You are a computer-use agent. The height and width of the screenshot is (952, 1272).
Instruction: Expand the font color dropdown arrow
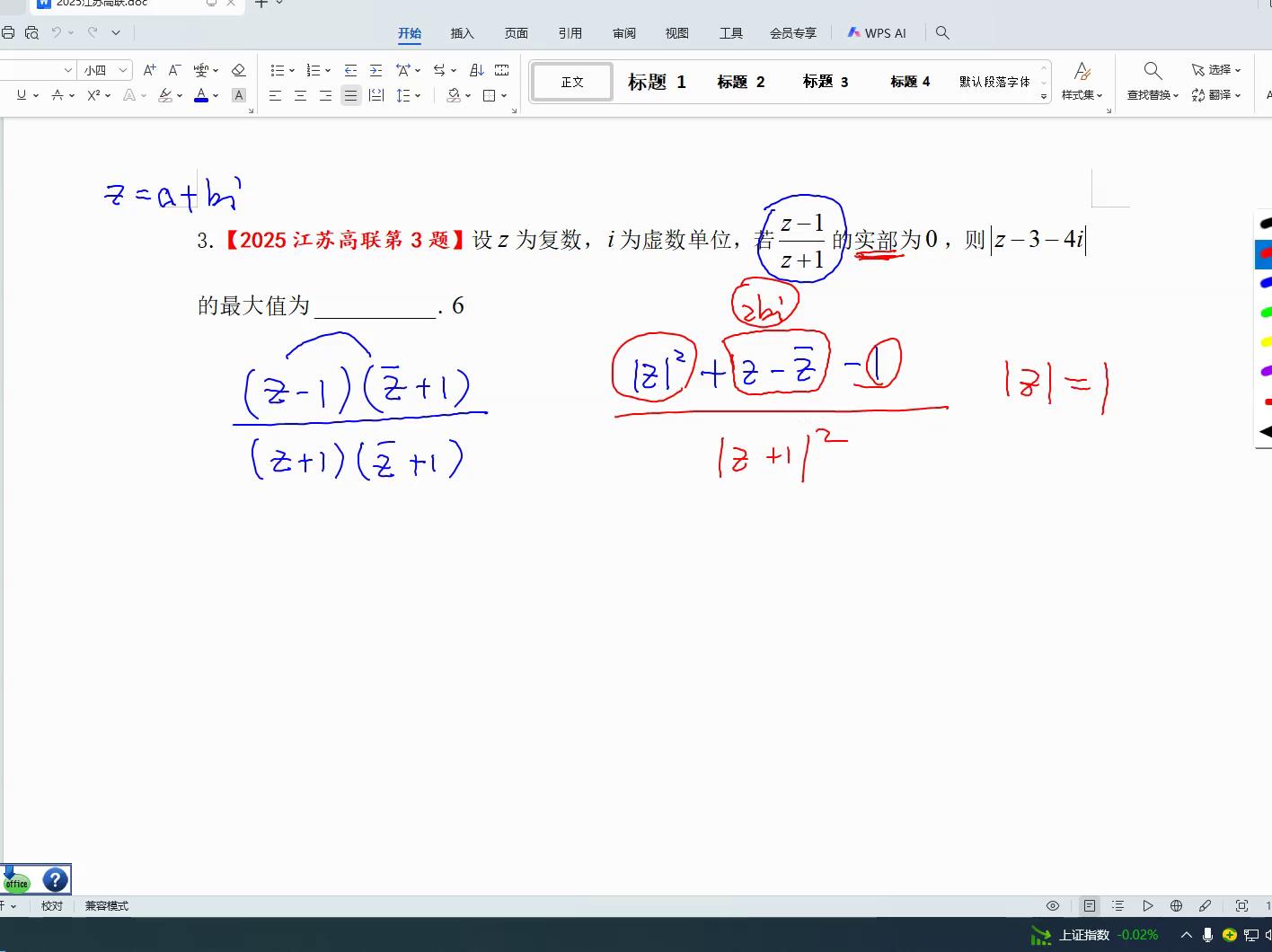tap(216, 95)
